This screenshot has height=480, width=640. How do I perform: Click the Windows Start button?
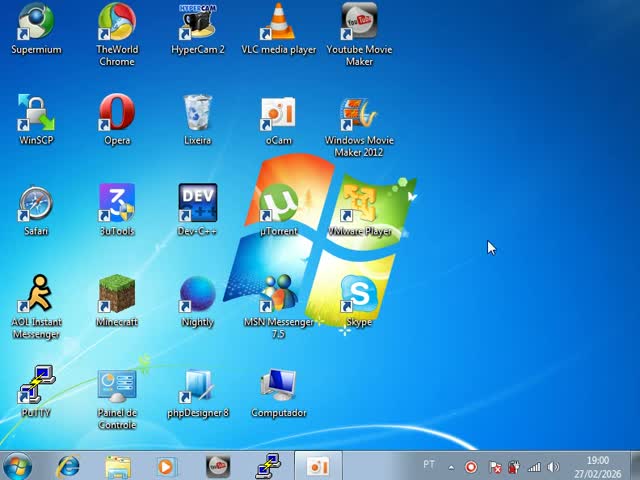click(18, 466)
